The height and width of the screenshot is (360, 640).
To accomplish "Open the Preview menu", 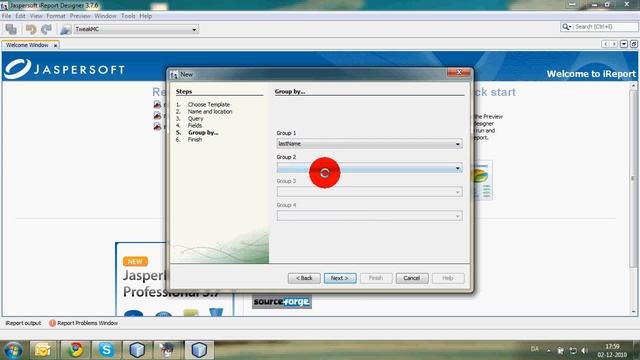I will (x=80, y=16).
